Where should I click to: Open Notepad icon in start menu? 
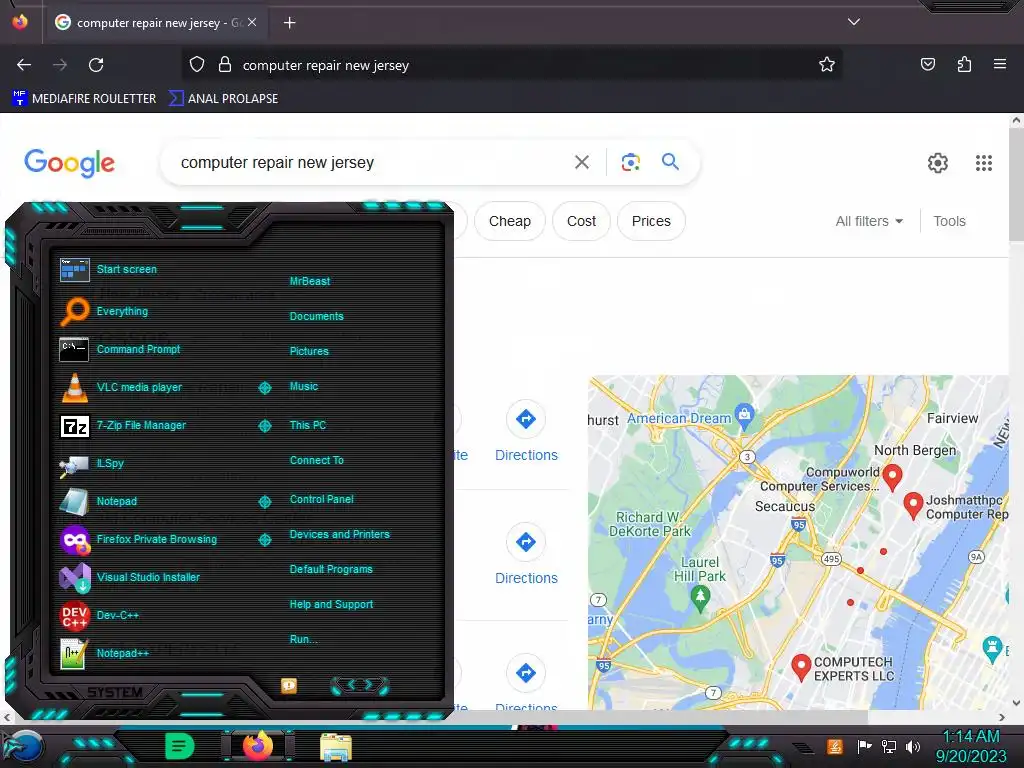[x=74, y=502]
